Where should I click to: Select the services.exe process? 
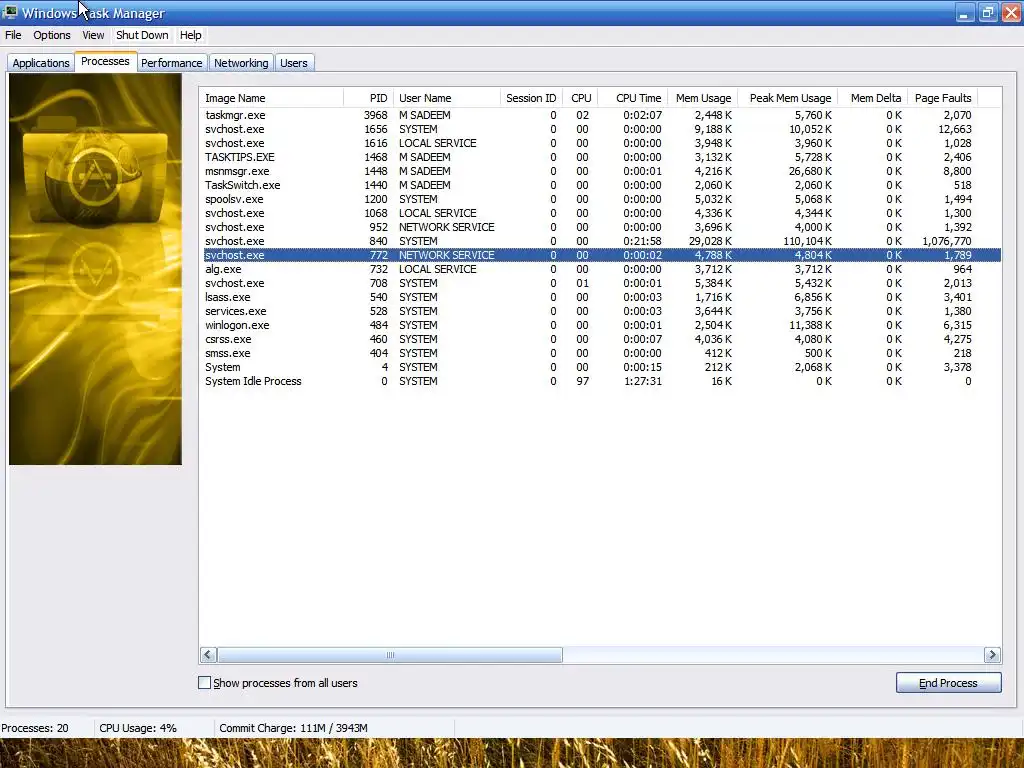[600, 312]
